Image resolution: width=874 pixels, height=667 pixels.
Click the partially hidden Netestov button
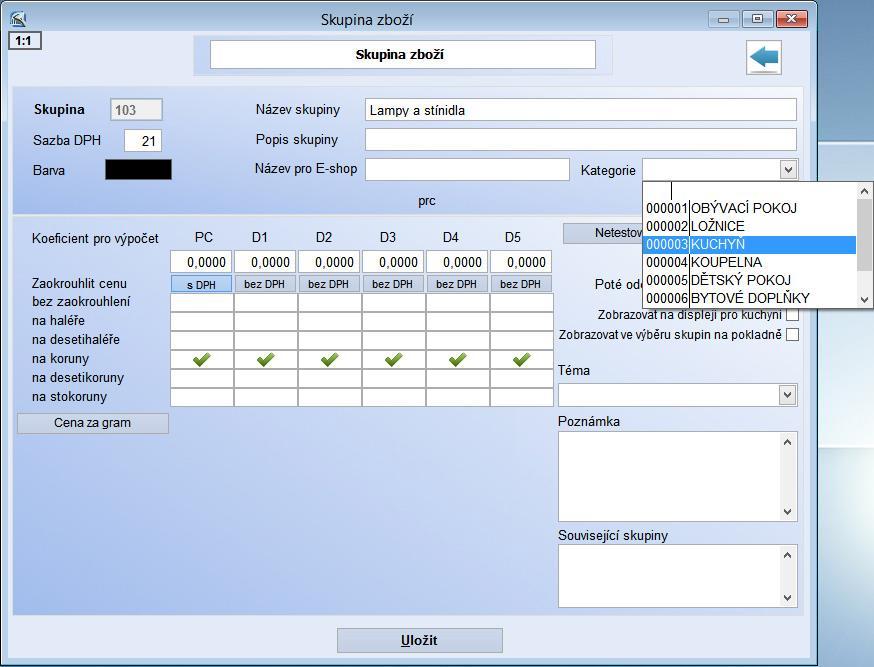coord(603,233)
